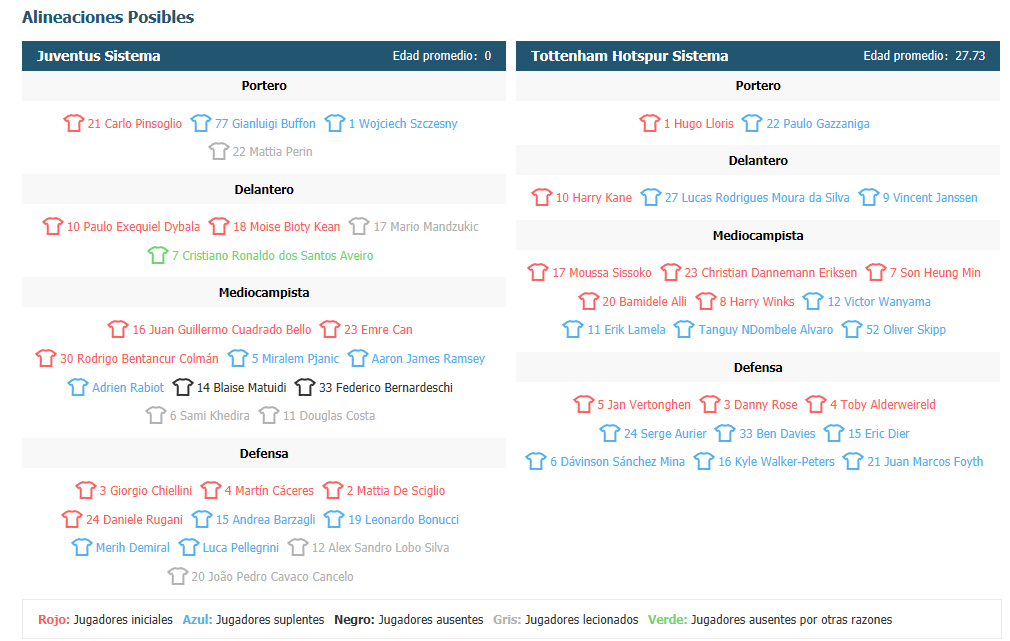Screen dimensions: 1010x641
Task: Click the red shirt icon beside Moise Bioty Kean
Action: point(219,226)
